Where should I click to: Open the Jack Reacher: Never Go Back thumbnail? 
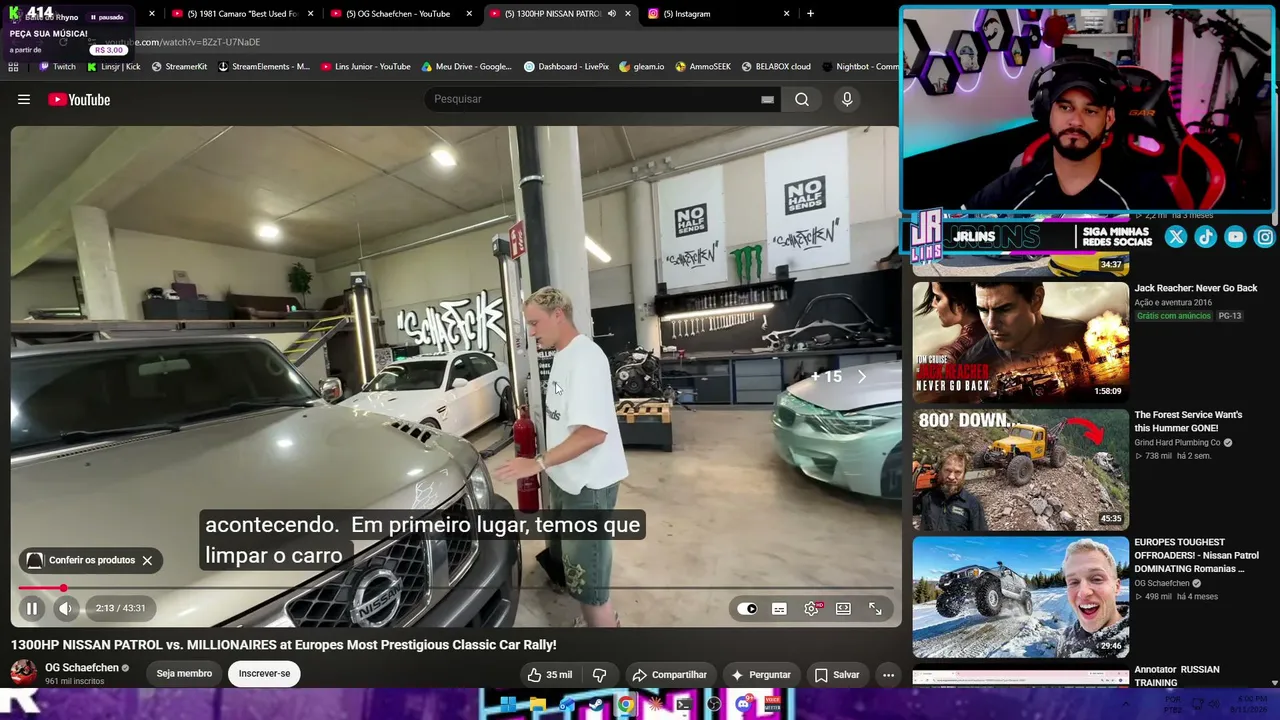tap(1020, 342)
